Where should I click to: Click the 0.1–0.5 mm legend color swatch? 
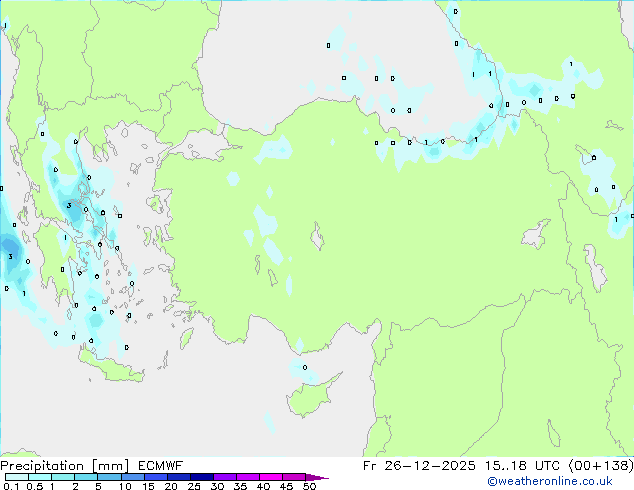pos(17,477)
